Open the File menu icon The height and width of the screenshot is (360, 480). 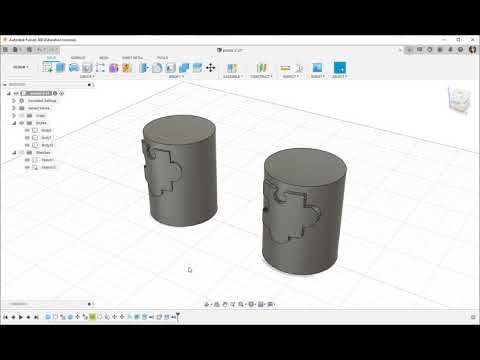[x=16, y=50]
